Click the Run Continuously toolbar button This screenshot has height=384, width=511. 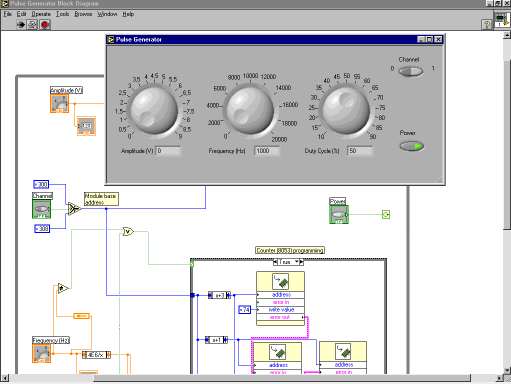[x=32, y=25]
